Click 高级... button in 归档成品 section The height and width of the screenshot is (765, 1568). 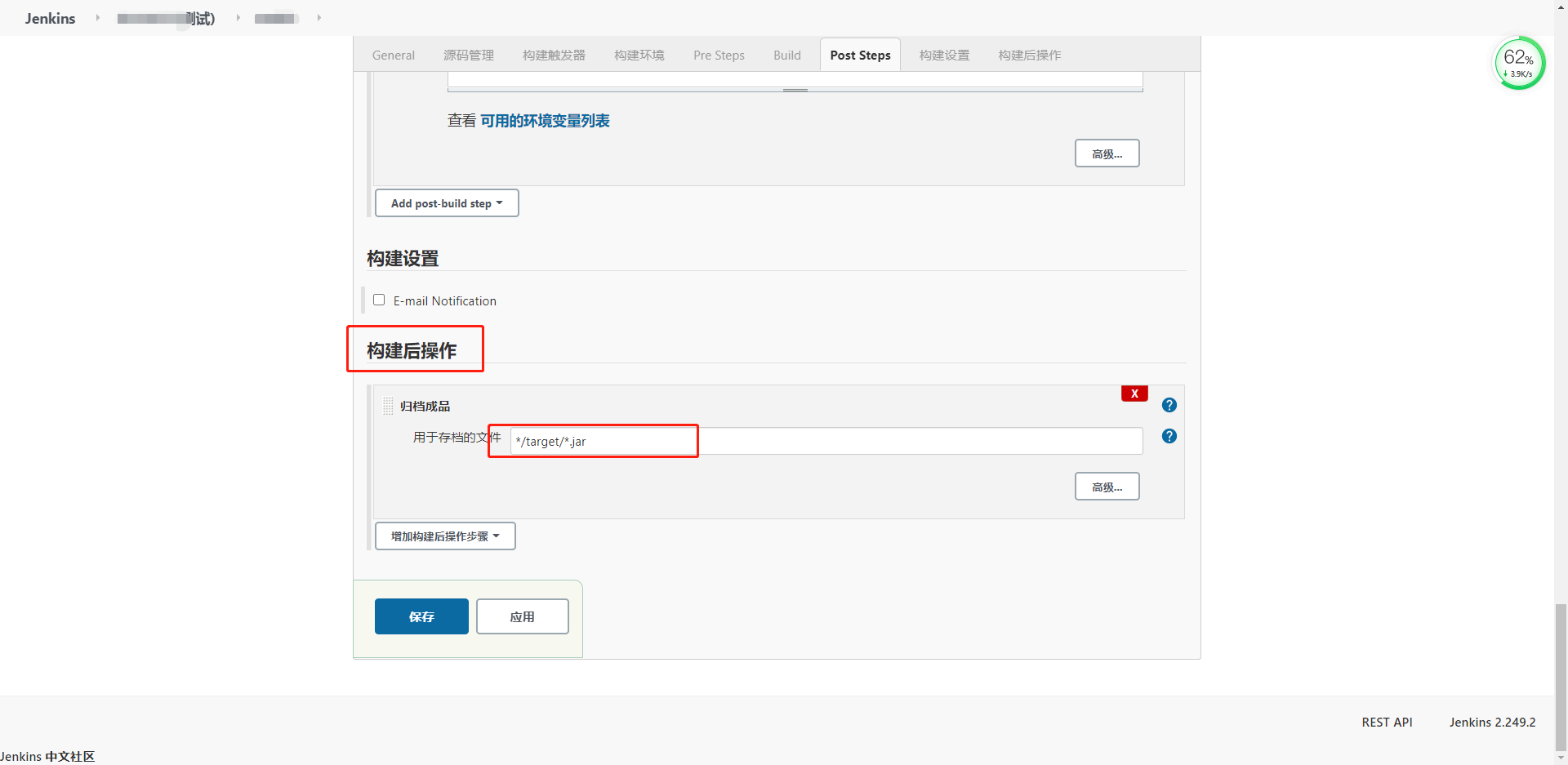click(1107, 487)
